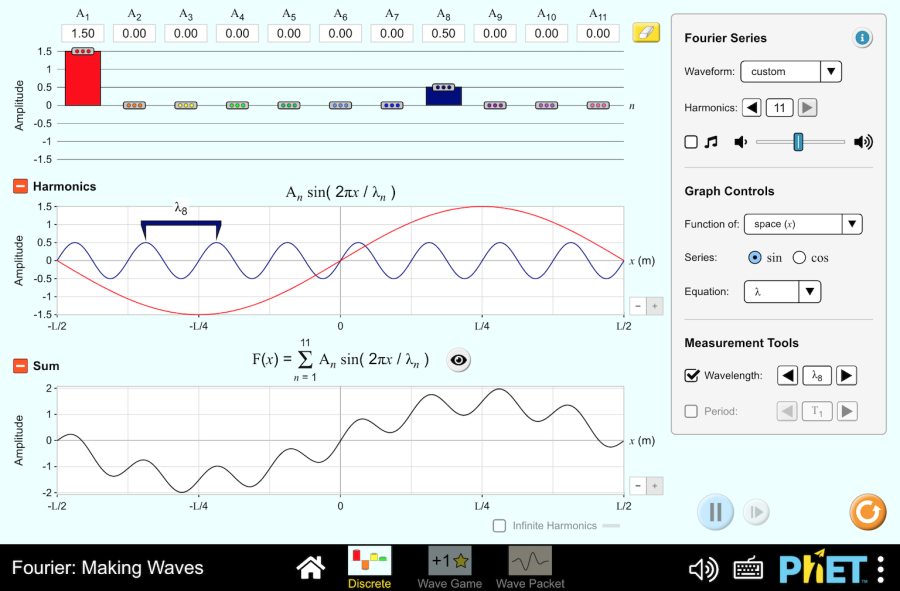This screenshot has width=900, height=591.
Task: Open the Fourier Series info button
Action: [x=862, y=38]
